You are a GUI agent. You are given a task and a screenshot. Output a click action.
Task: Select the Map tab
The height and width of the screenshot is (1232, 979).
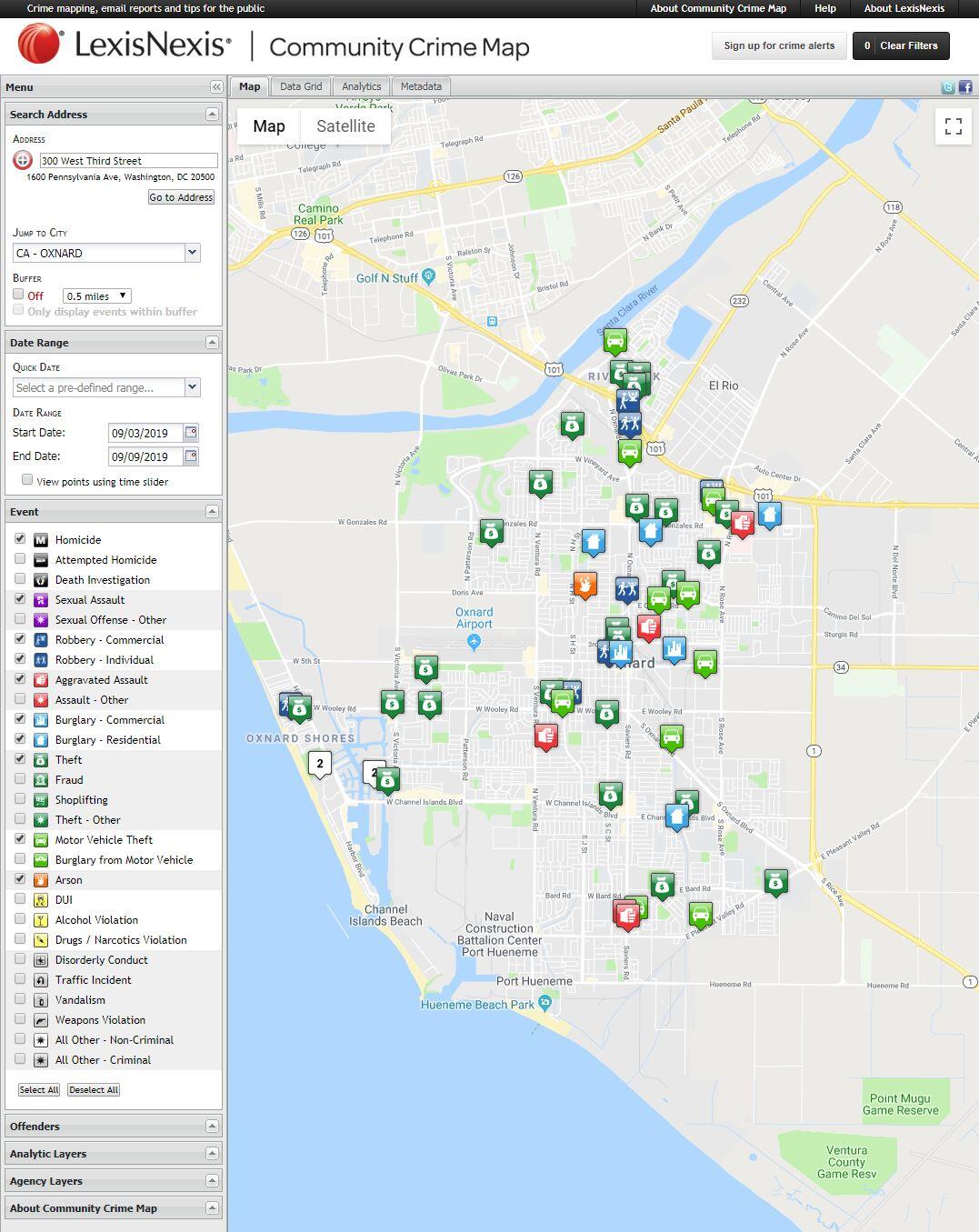(249, 87)
